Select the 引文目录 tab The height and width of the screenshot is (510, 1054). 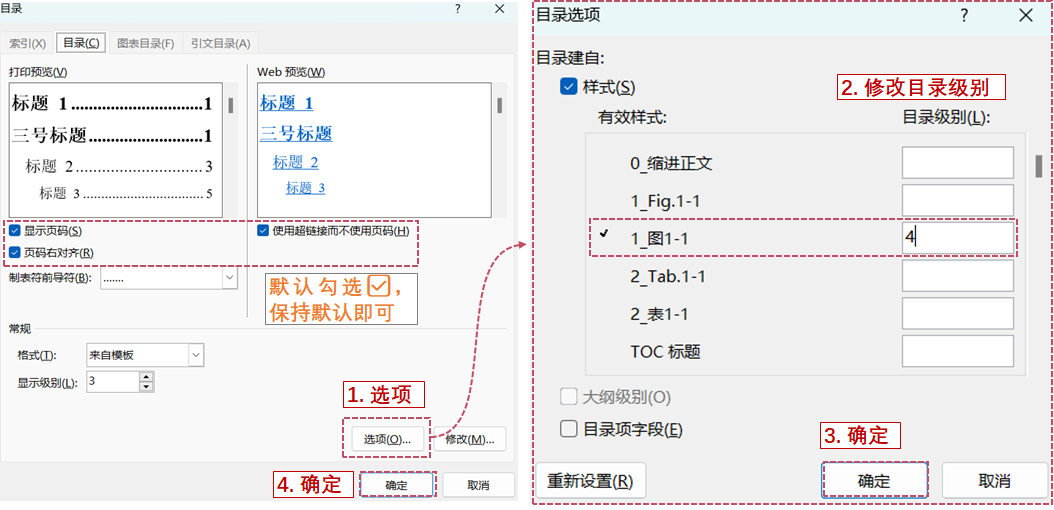[x=221, y=43]
